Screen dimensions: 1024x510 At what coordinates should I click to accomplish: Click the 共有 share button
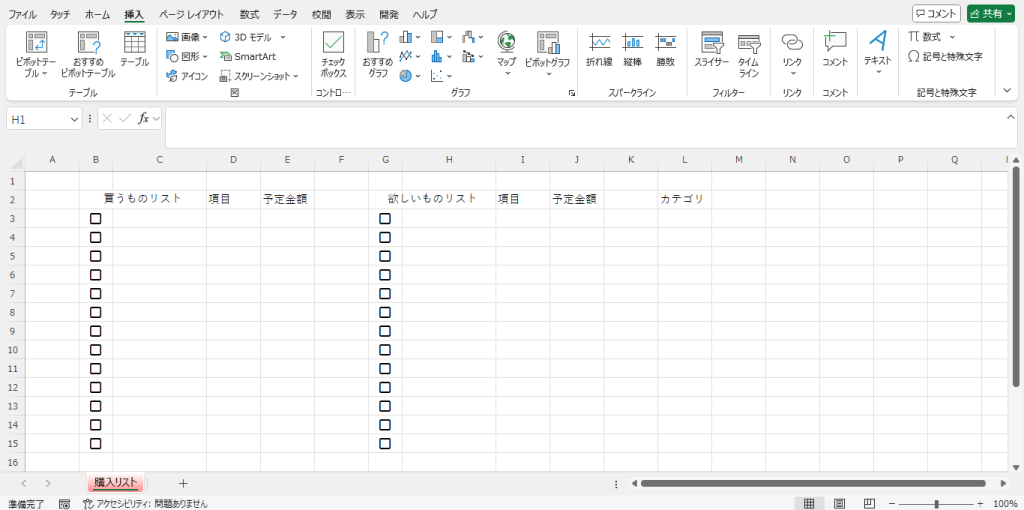(x=992, y=14)
